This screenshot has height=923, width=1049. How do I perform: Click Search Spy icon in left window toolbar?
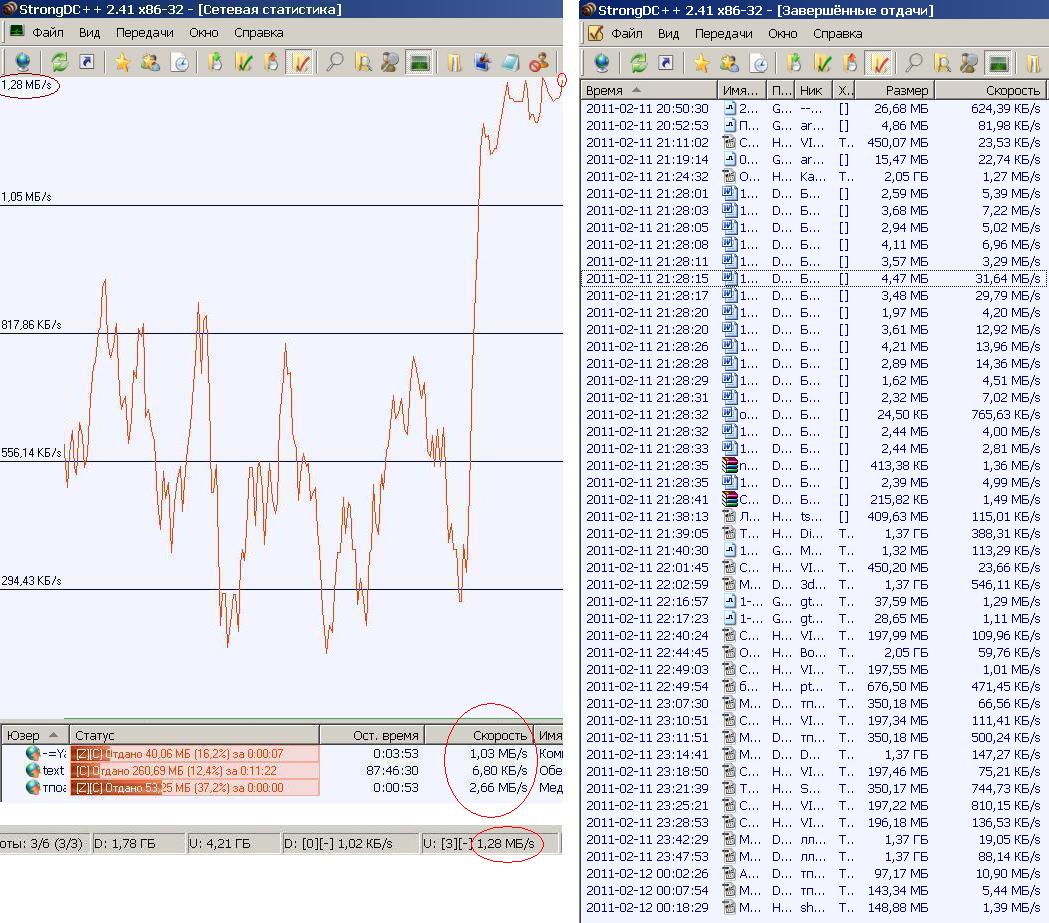(x=390, y=63)
